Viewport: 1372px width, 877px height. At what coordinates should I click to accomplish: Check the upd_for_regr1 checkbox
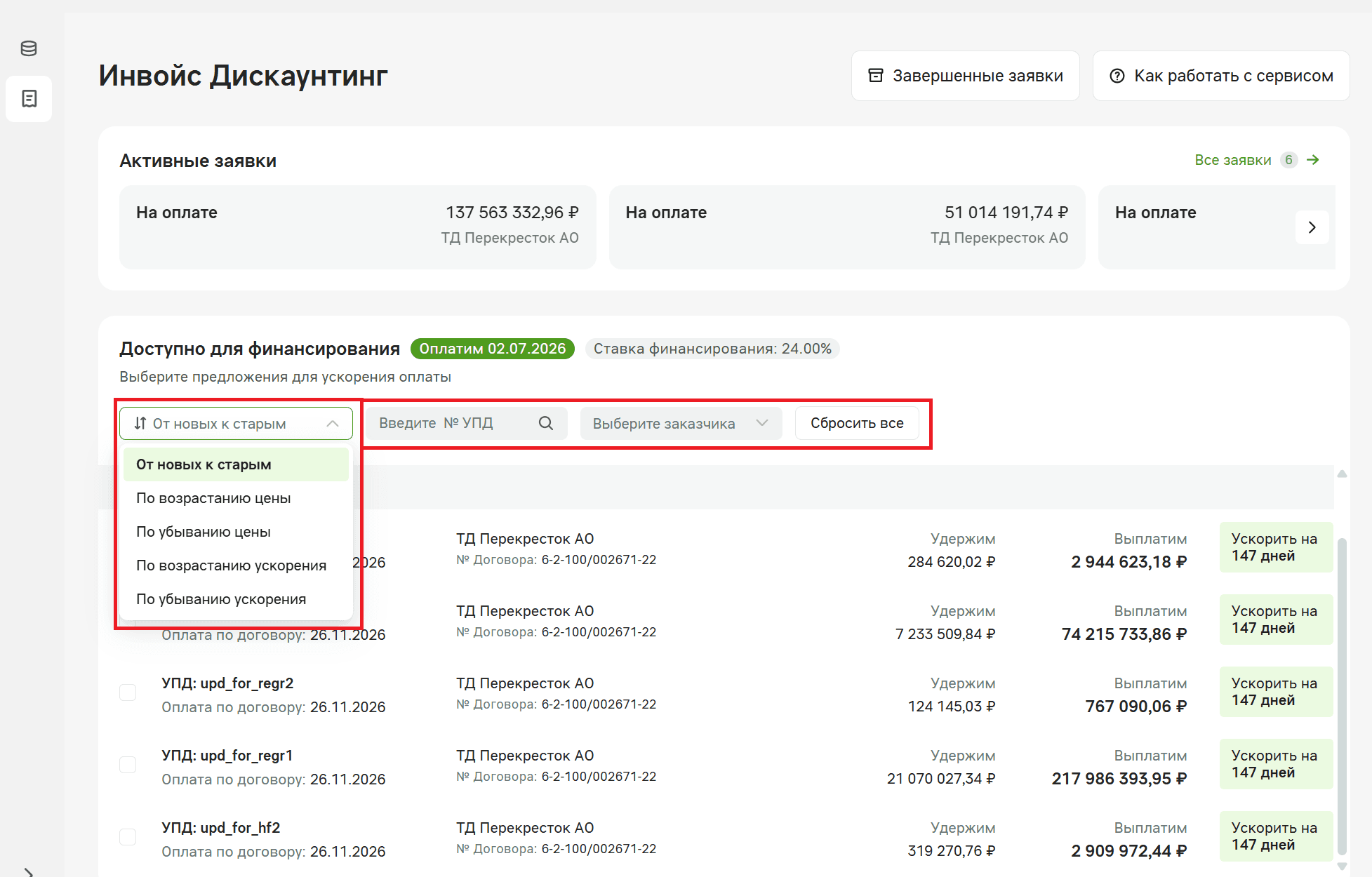[x=128, y=765]
